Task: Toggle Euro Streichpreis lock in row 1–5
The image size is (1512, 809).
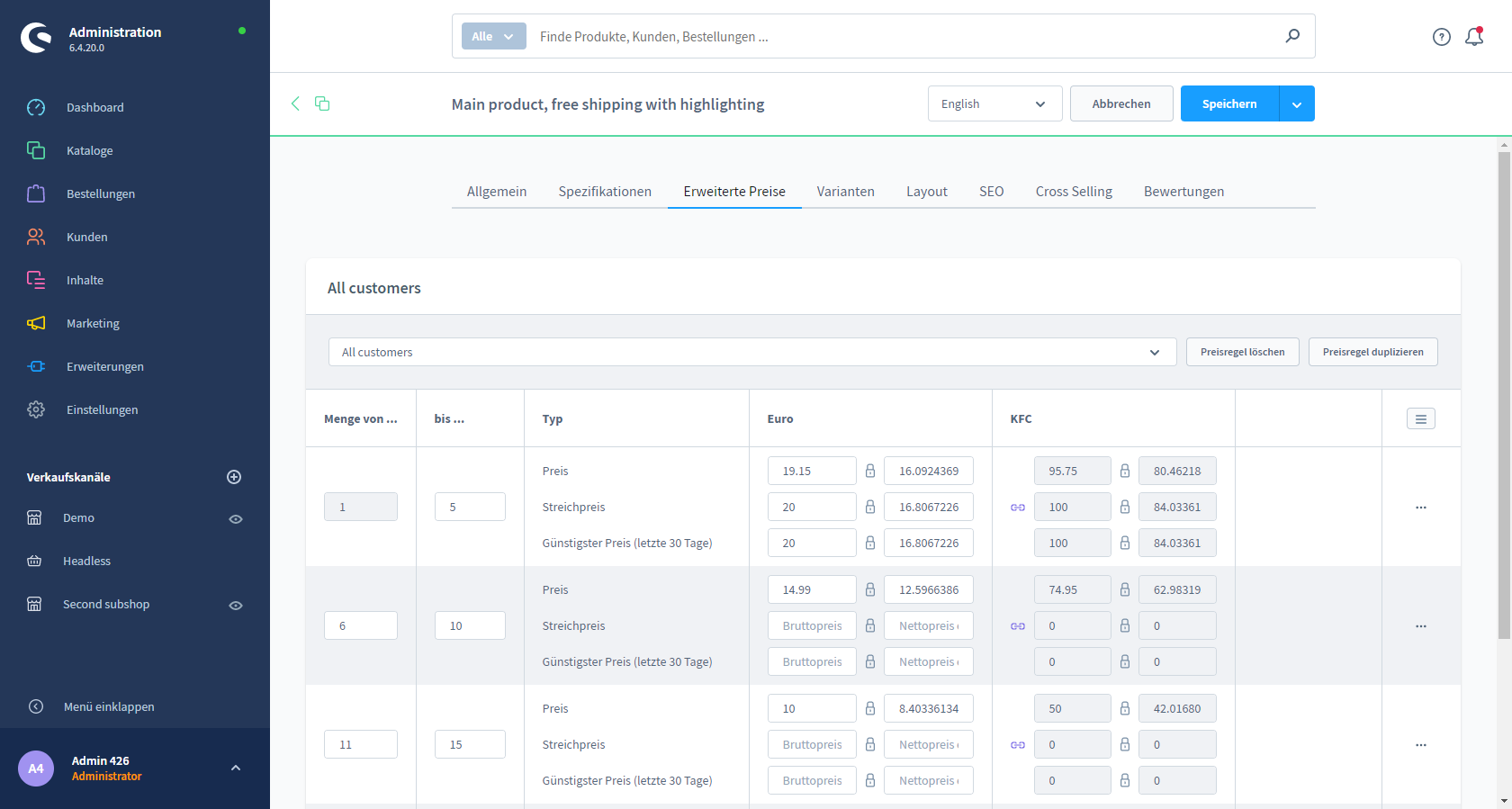Action: [870, 507]
